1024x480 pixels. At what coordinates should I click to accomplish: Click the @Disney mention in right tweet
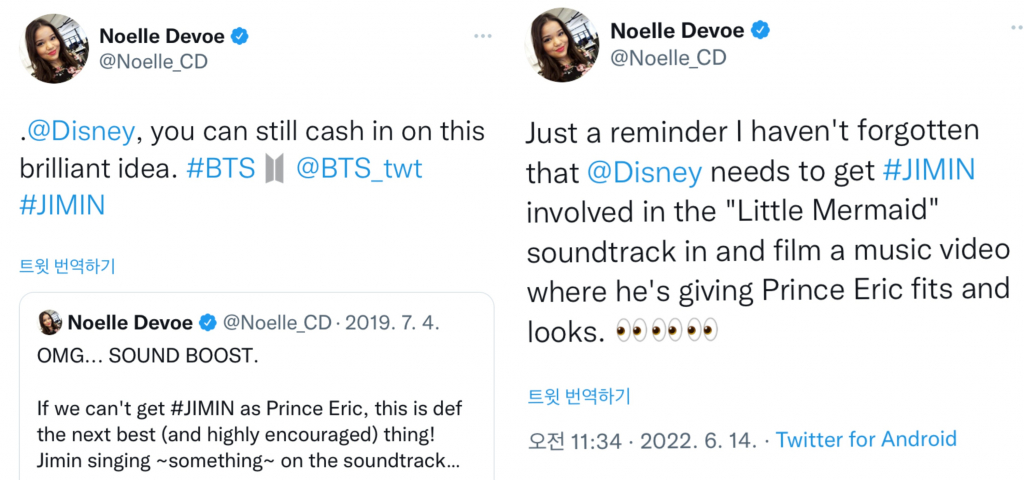point(643,172)
